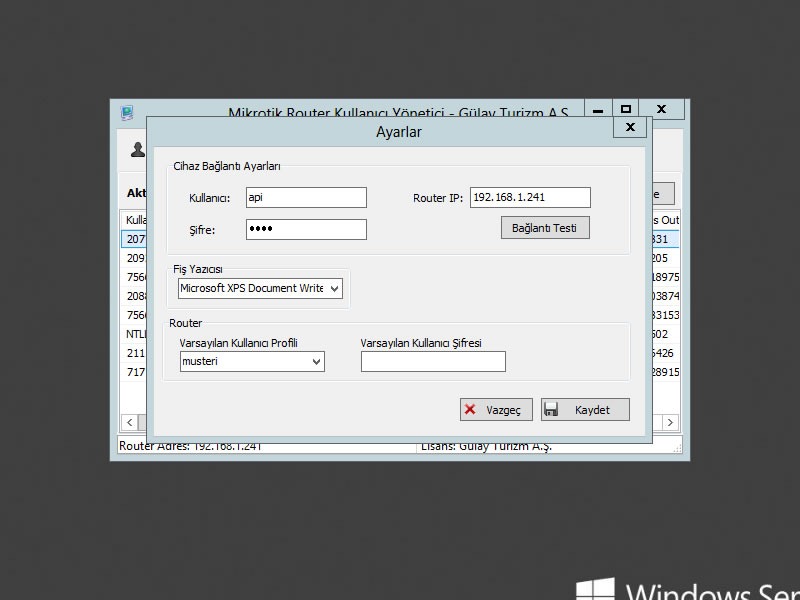Close the Mikrotik Router main window
Viewport: 800px width, 600px height.
pos(661,109)
